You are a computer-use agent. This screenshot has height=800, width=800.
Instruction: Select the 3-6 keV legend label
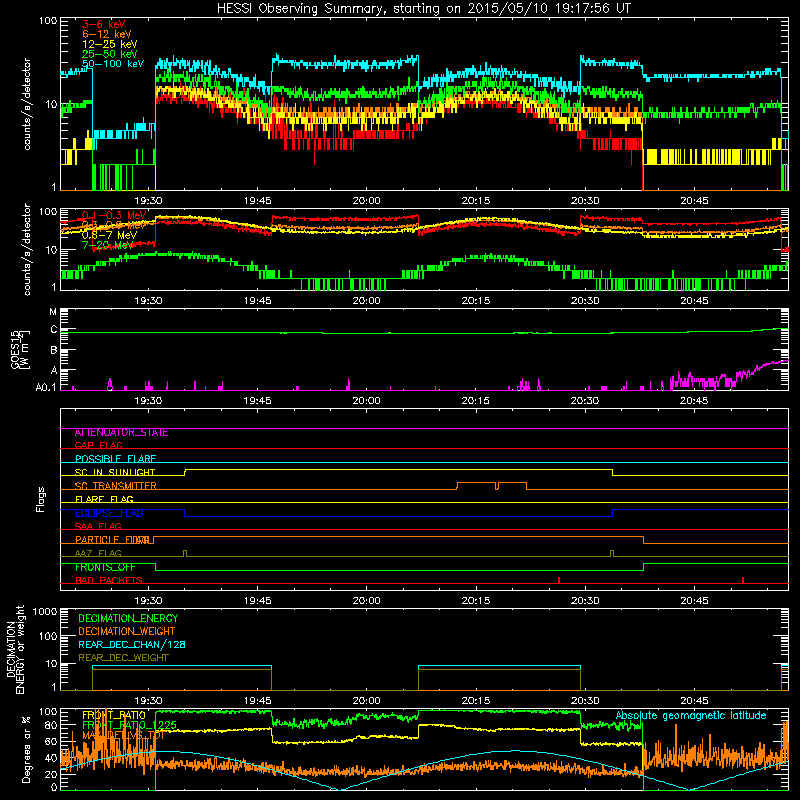[103, 24]
